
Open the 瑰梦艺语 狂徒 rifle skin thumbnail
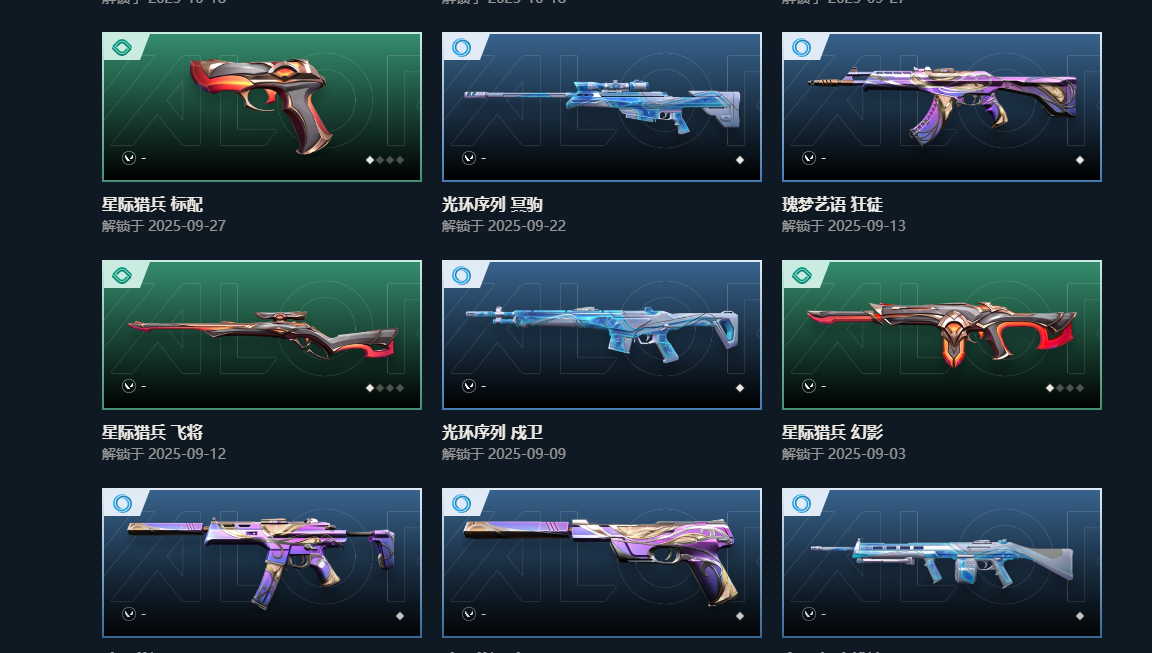(942, 107)
